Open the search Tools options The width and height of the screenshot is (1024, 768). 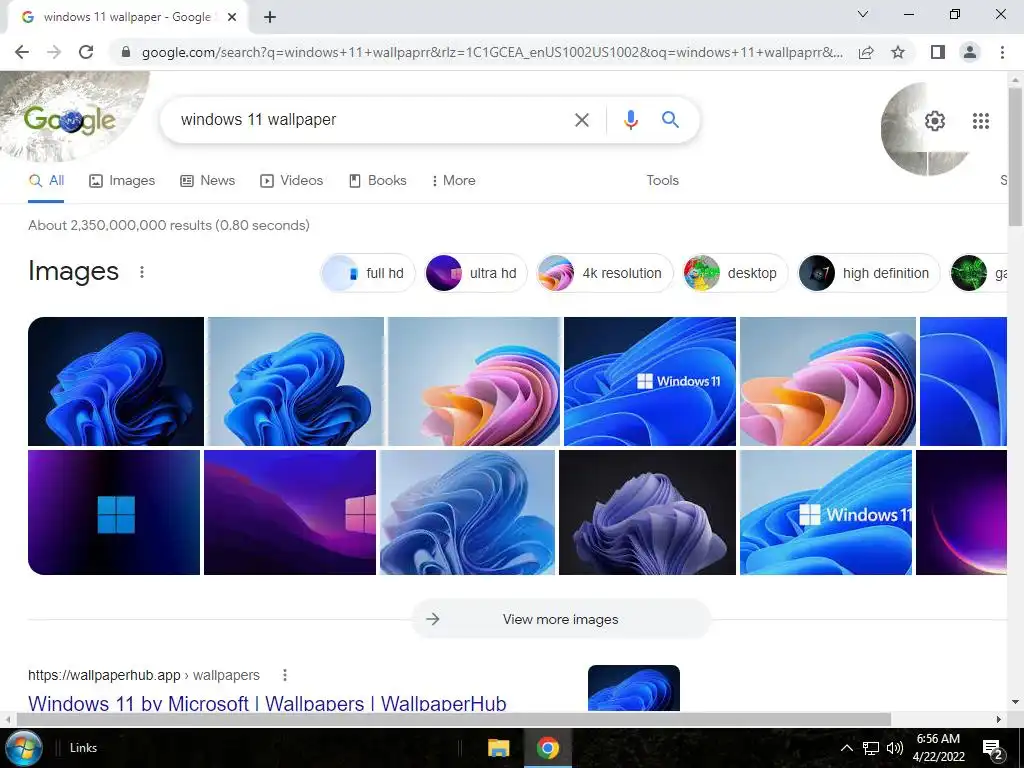tap(662, 181)
